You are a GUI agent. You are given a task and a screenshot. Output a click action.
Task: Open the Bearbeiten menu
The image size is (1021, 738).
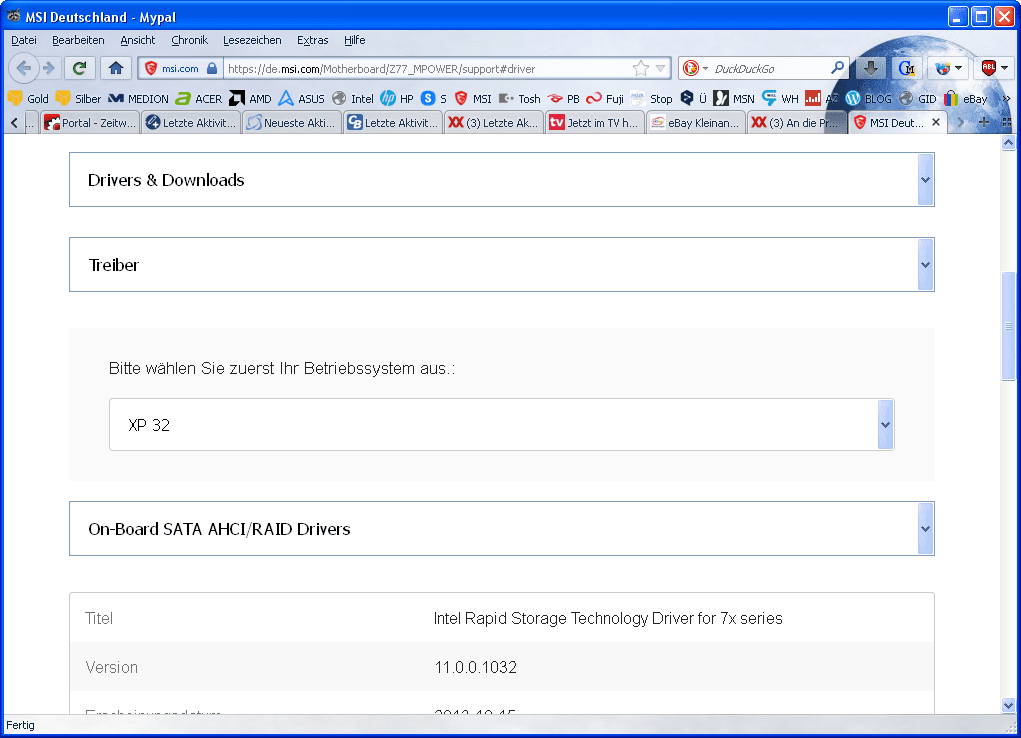78,40
